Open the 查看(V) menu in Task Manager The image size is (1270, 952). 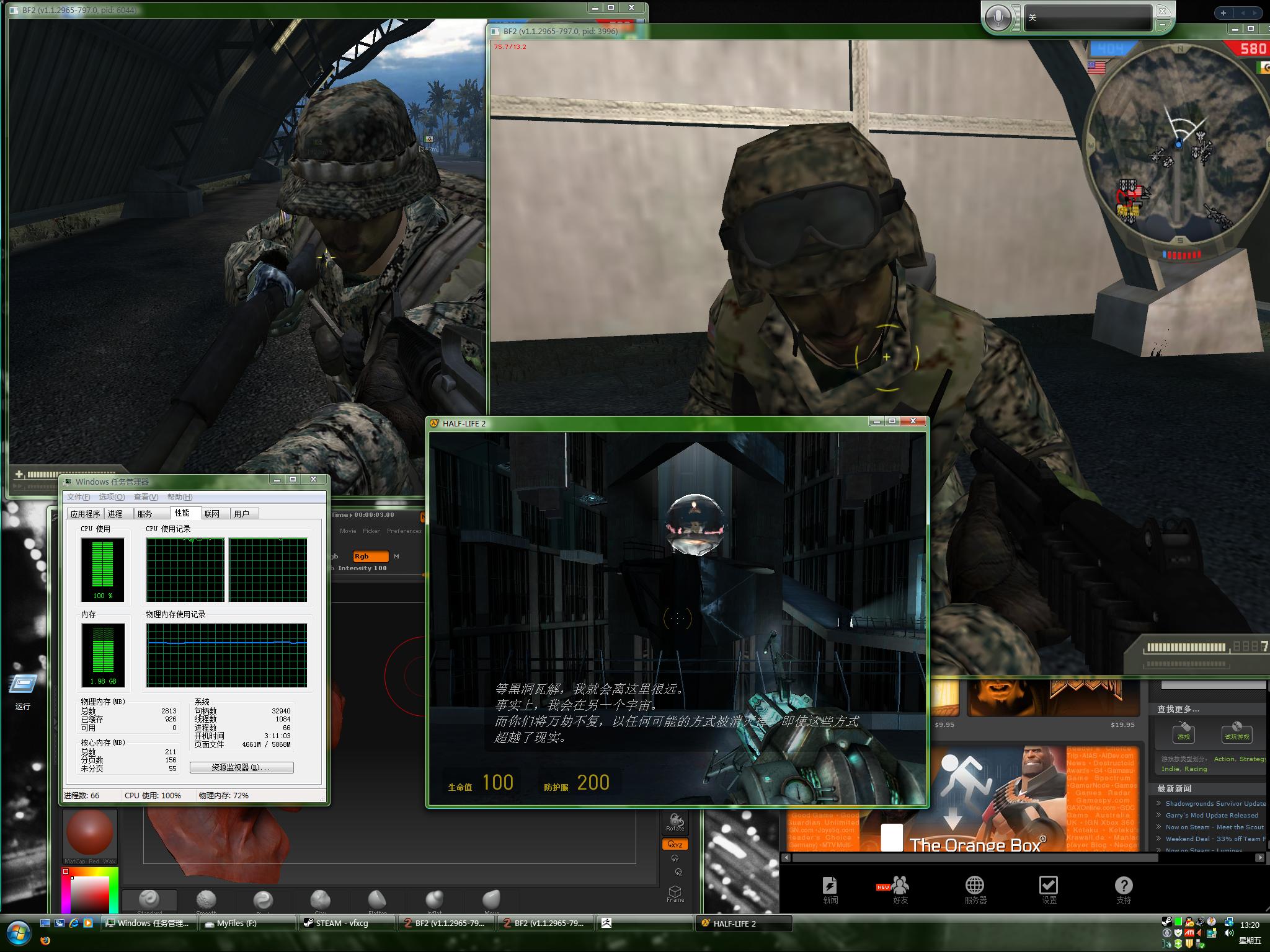[x=146, y=496]
